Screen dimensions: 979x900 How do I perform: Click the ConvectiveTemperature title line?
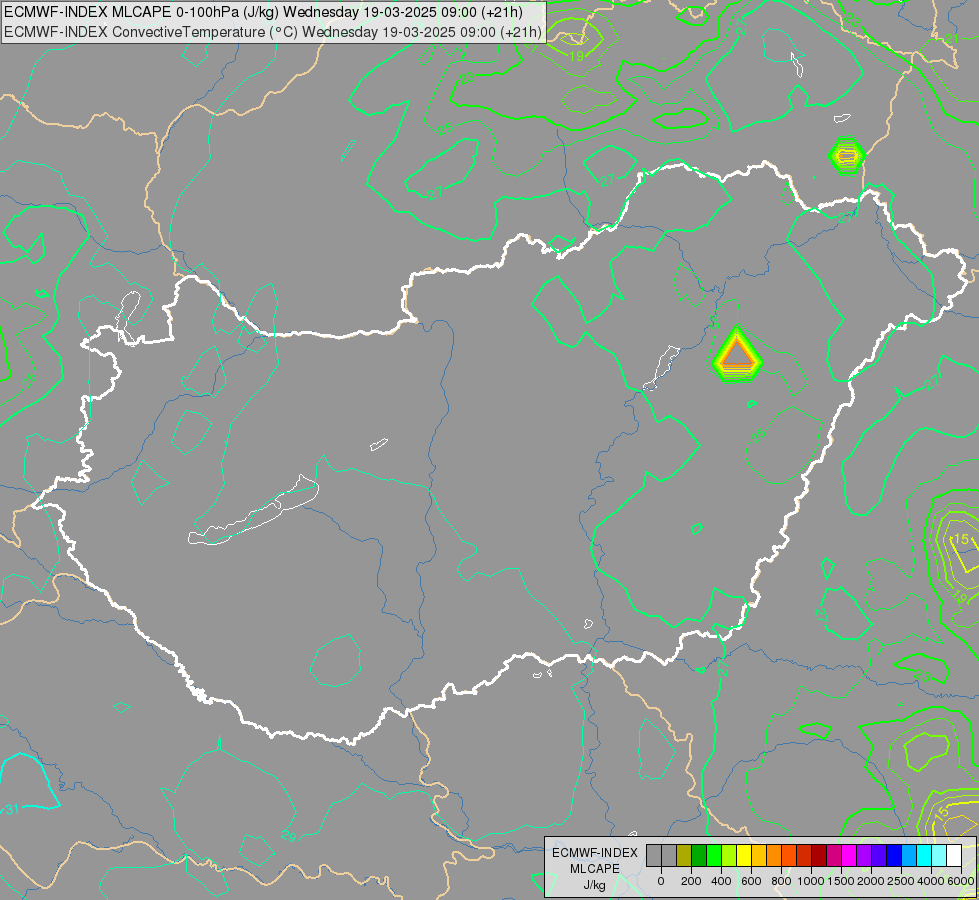tap(272, 32)
